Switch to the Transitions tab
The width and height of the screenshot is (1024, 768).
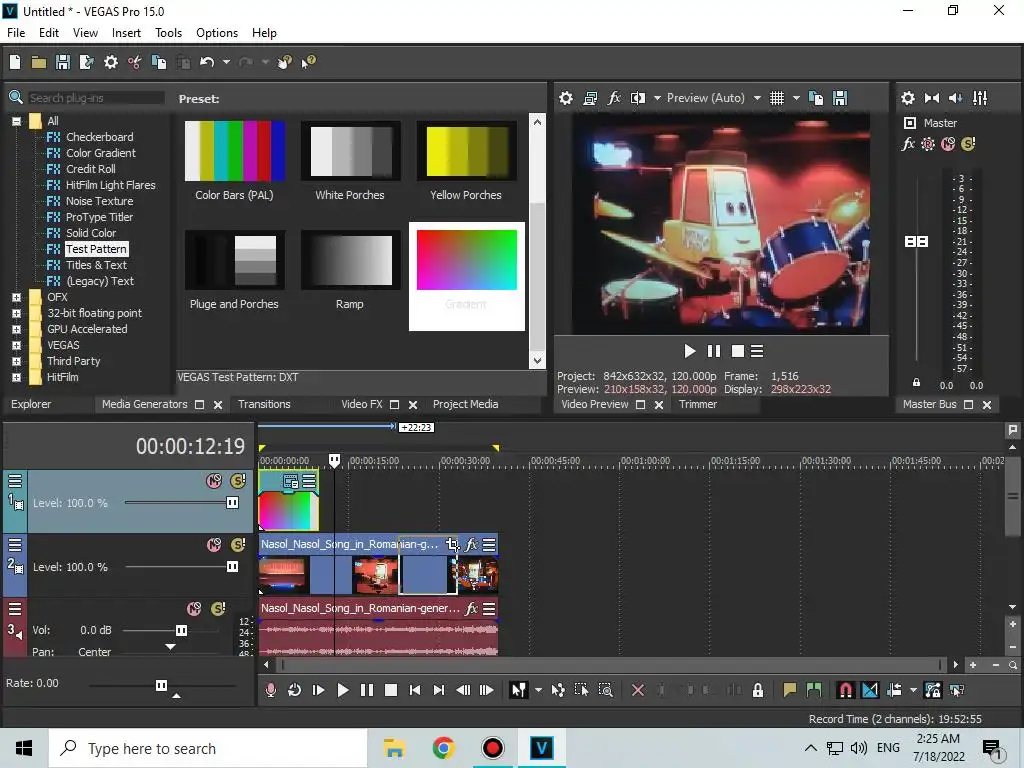pos(264,404)
